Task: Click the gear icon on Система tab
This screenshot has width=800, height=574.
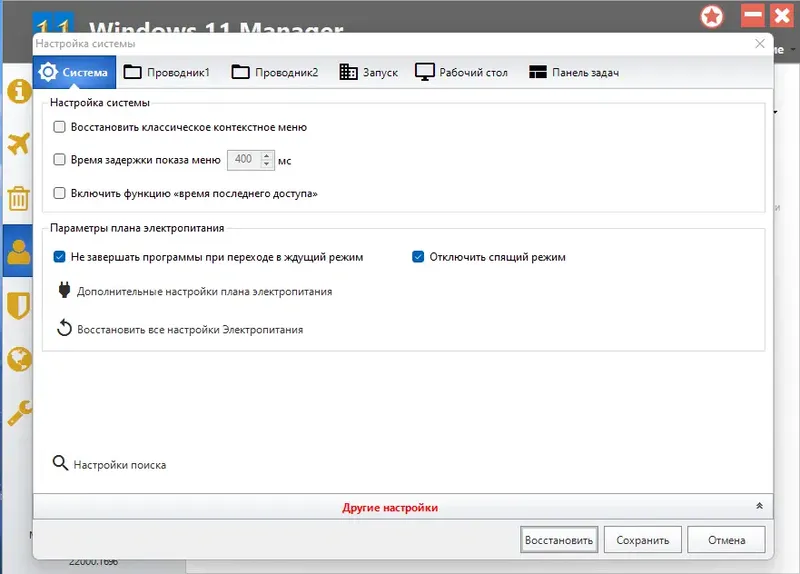Action: [48, 72]
